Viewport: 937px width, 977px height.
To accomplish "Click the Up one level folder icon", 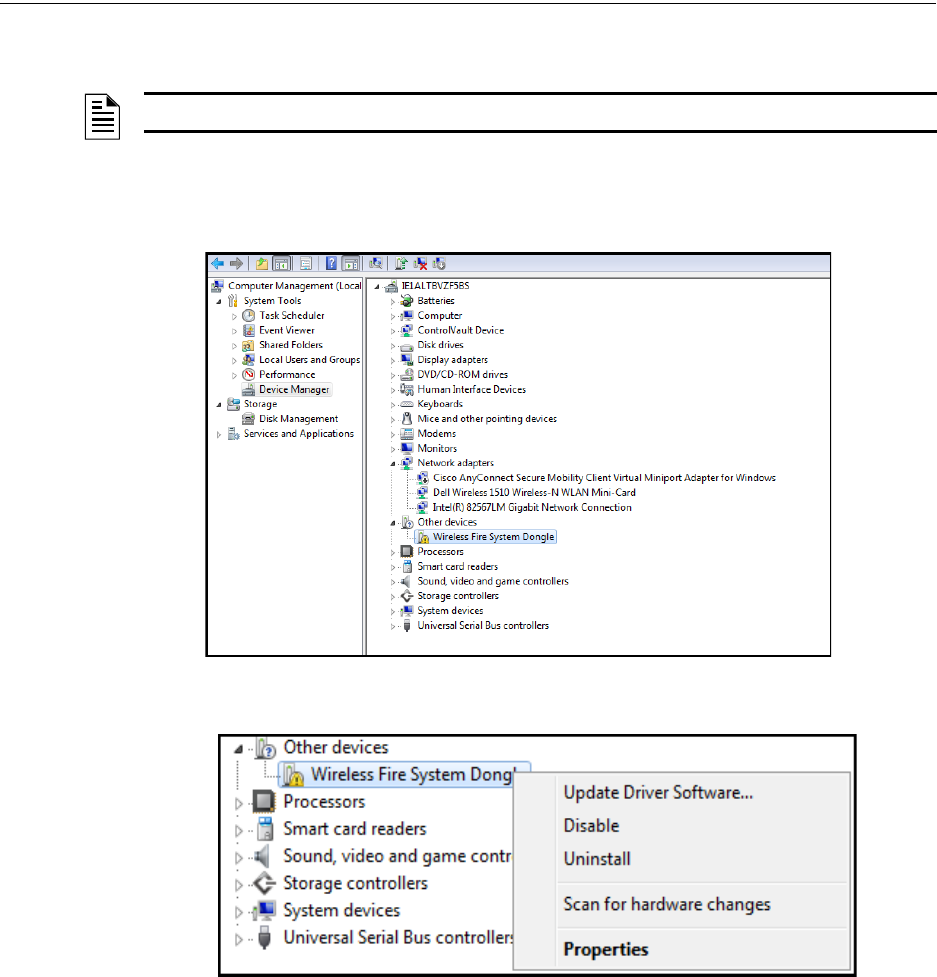I will point(262,264).
